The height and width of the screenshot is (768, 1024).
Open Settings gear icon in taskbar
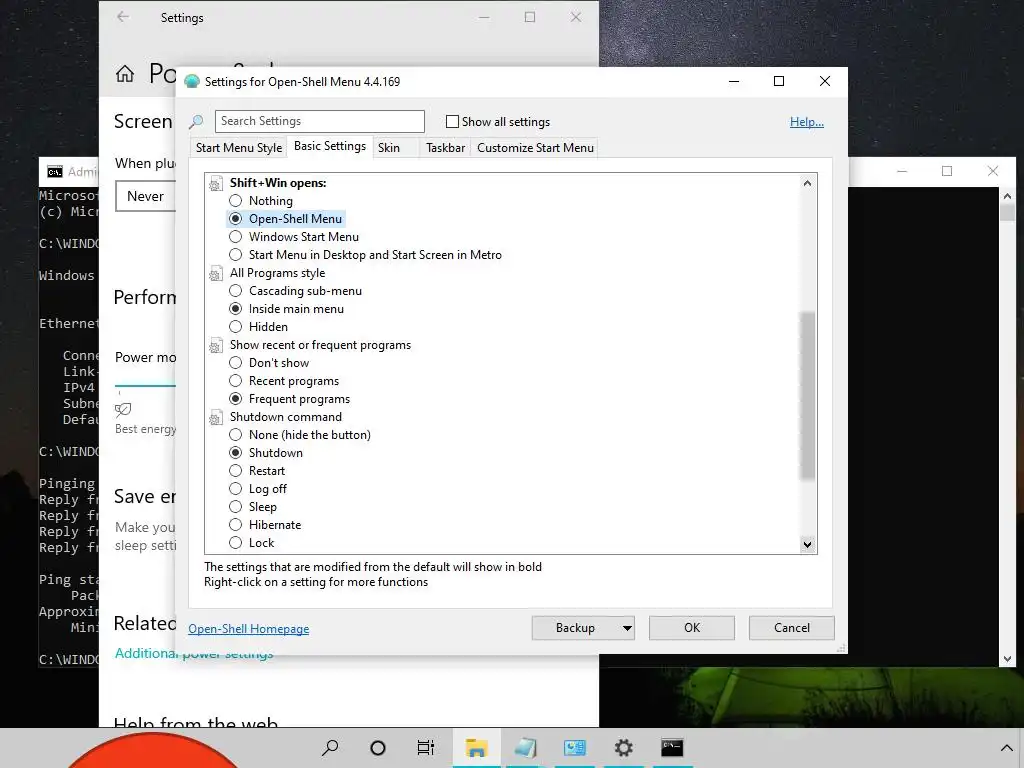click(624, 748)
